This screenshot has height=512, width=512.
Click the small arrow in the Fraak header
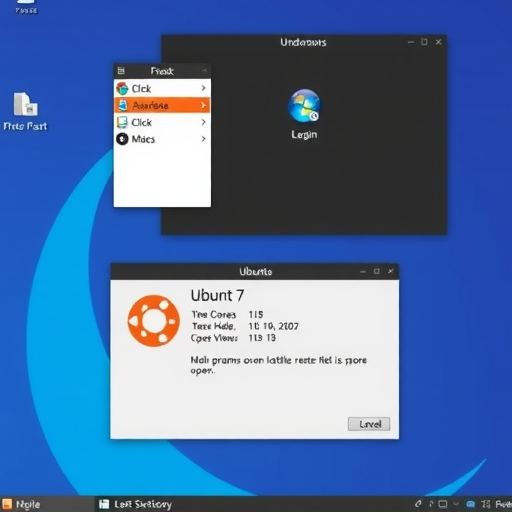(204, 71)
